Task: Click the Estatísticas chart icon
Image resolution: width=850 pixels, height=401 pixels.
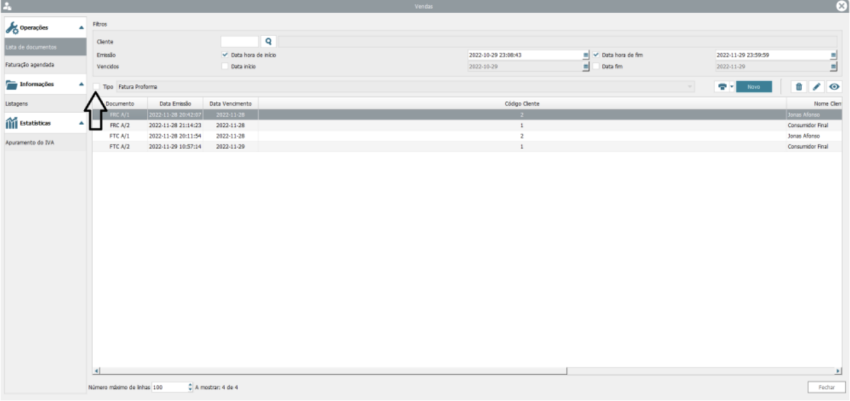Action: 13,123
